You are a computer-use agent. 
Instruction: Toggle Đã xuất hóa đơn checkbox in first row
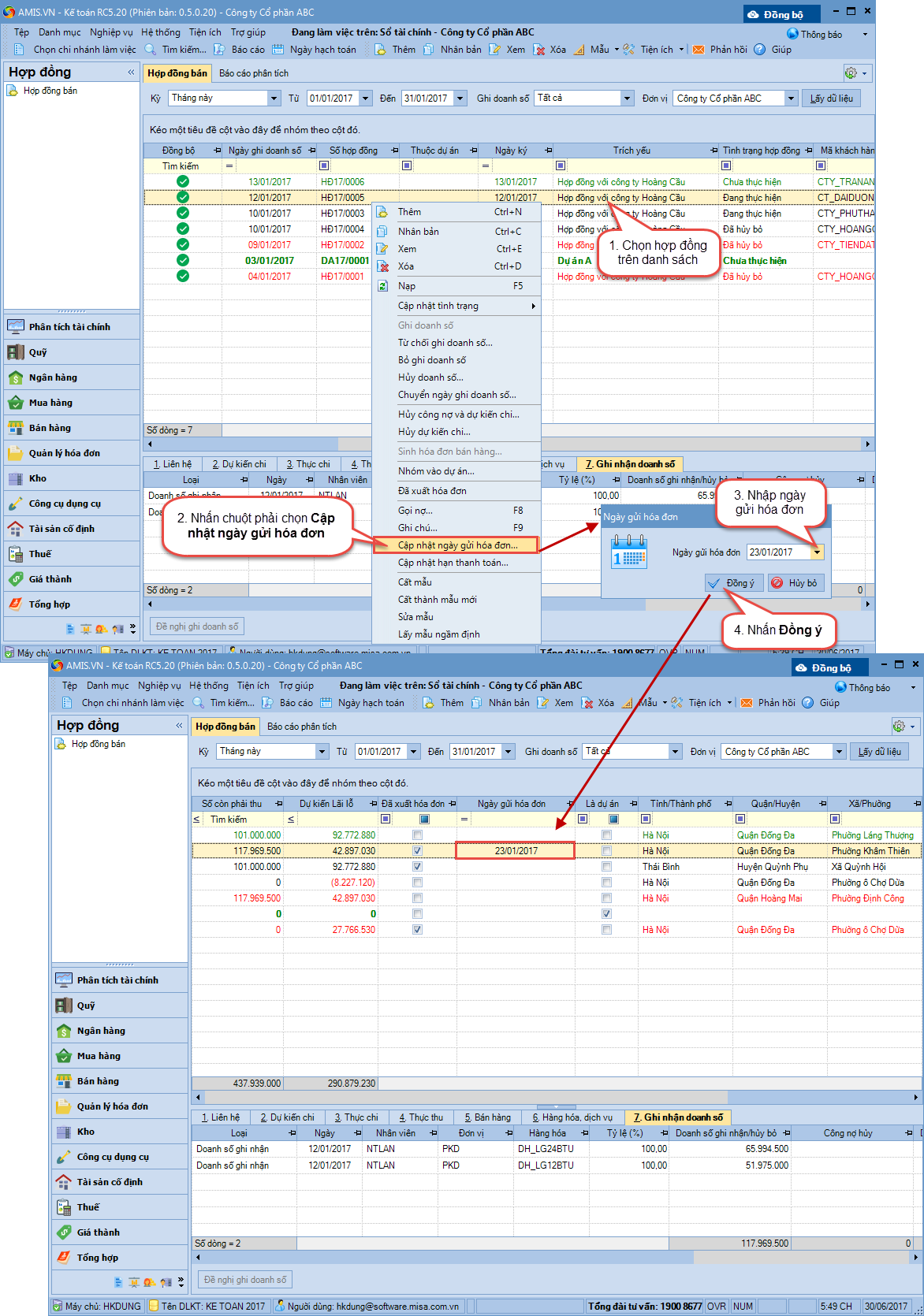pos(417,835)
